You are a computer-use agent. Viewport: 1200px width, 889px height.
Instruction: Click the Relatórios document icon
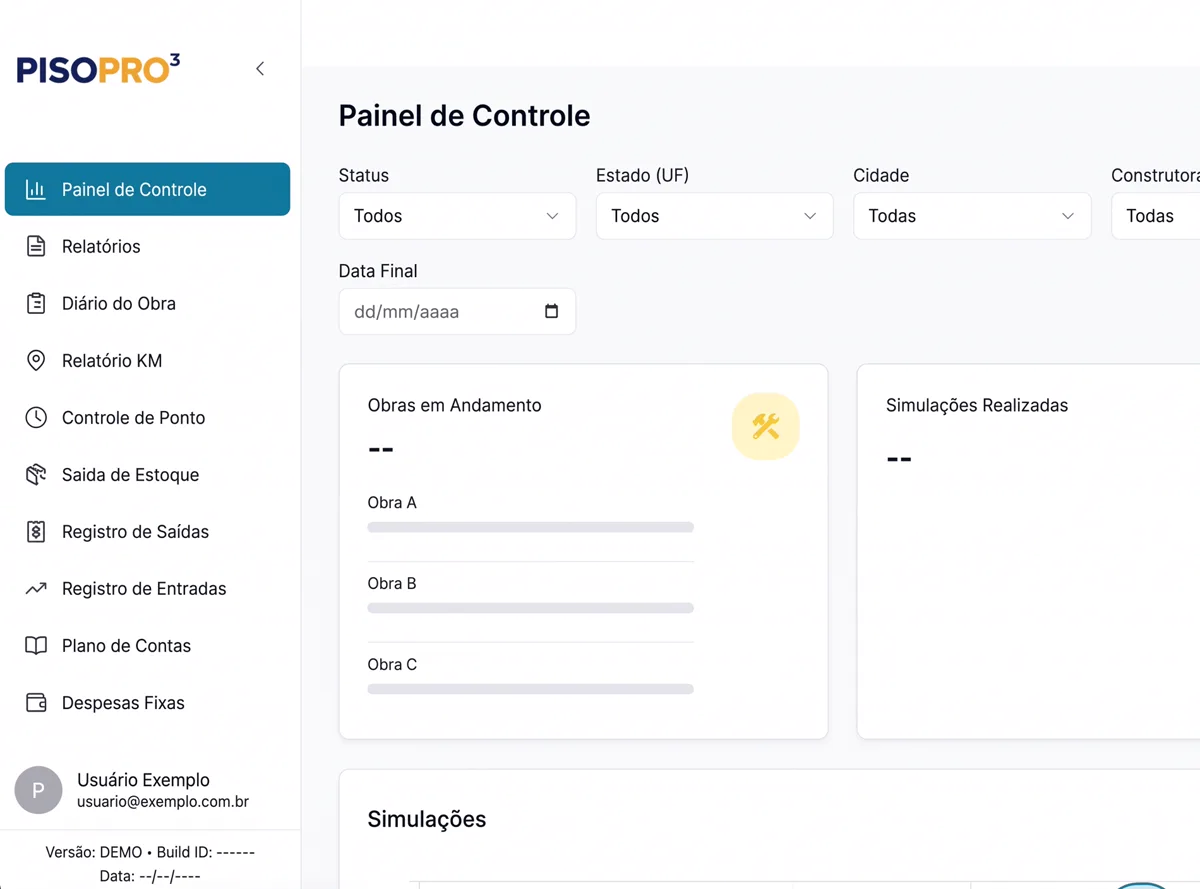(x=36, y=246)
